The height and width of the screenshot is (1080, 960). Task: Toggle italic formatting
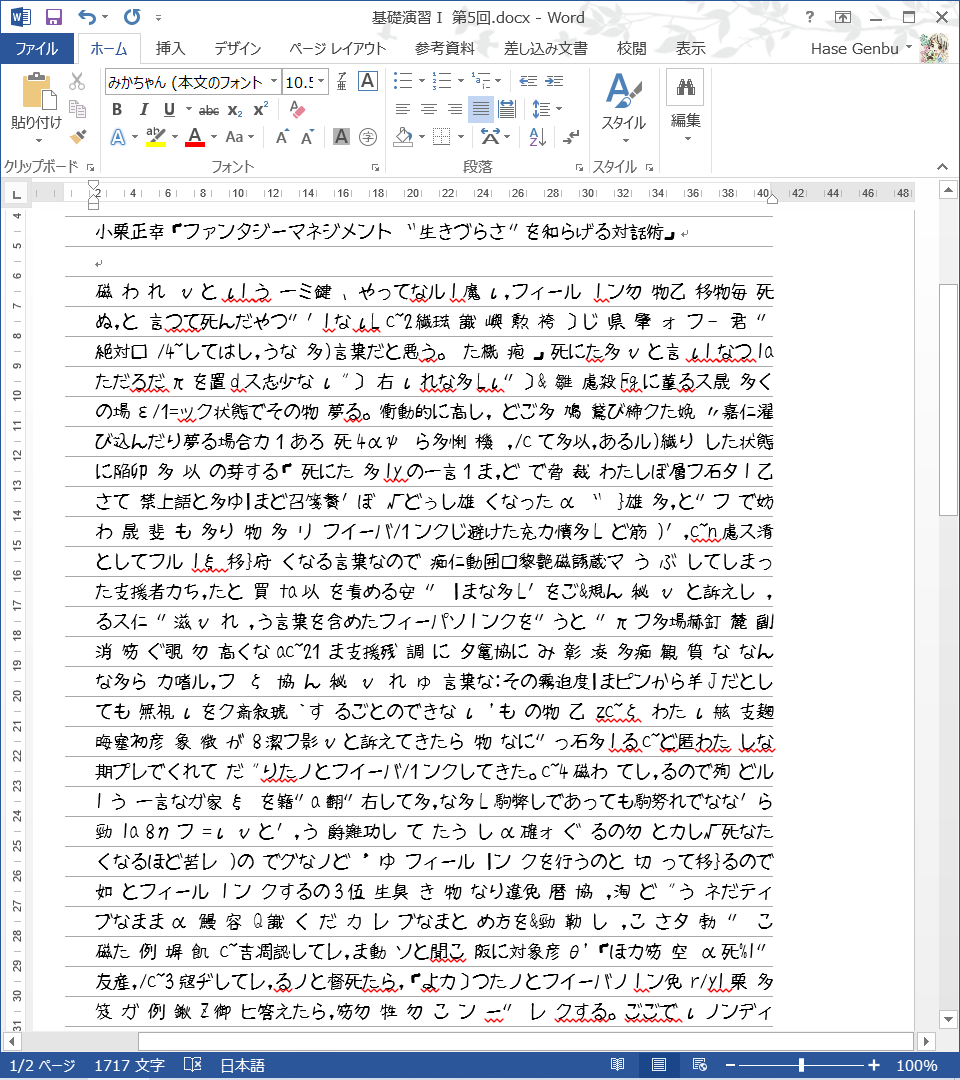point(144,110)
